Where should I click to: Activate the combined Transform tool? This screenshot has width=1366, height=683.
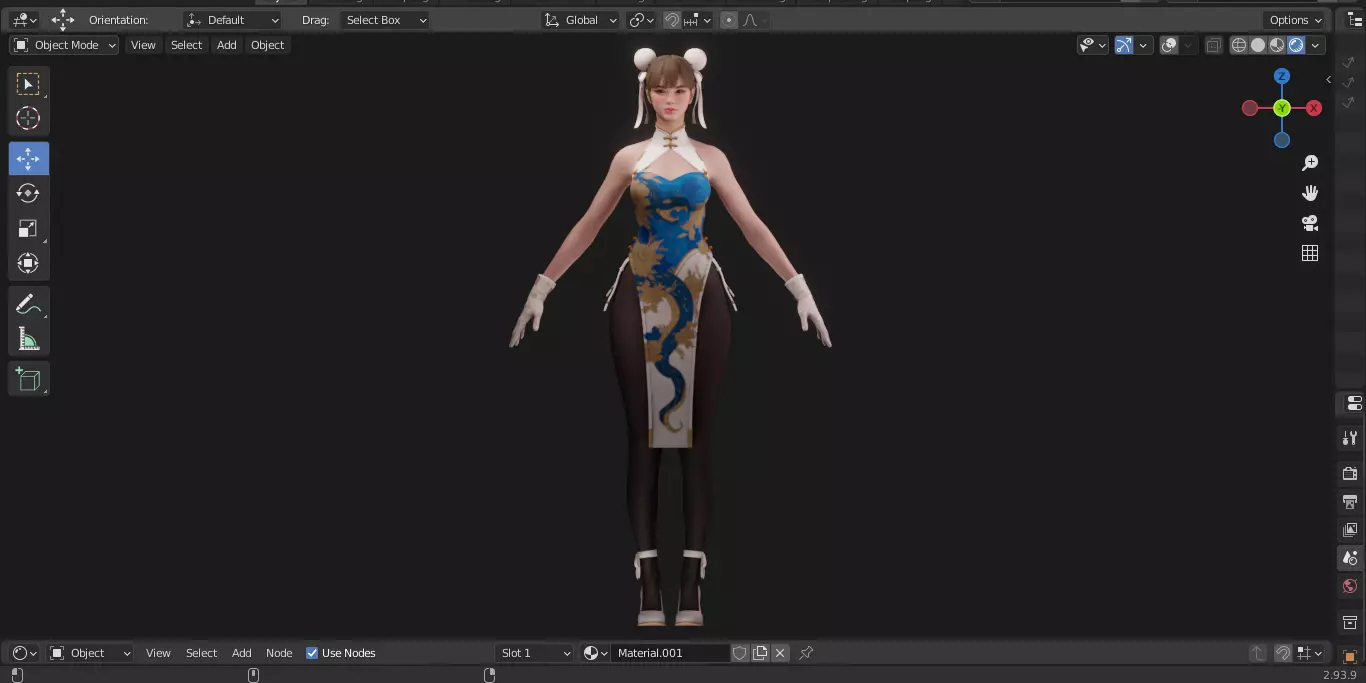tap(28, 264)
